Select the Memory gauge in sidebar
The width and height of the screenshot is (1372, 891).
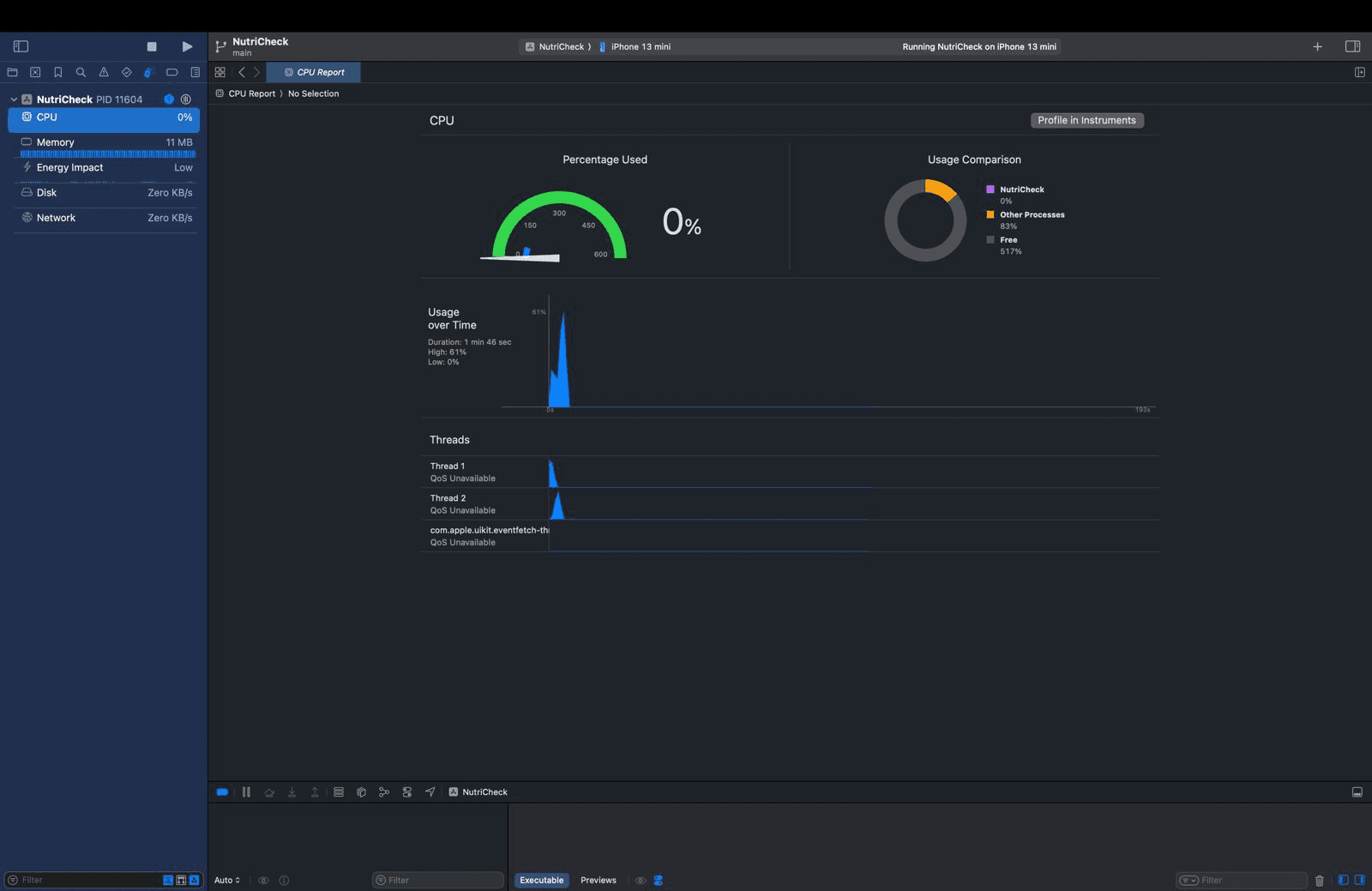pyautogui.click(x=103, y=142)
